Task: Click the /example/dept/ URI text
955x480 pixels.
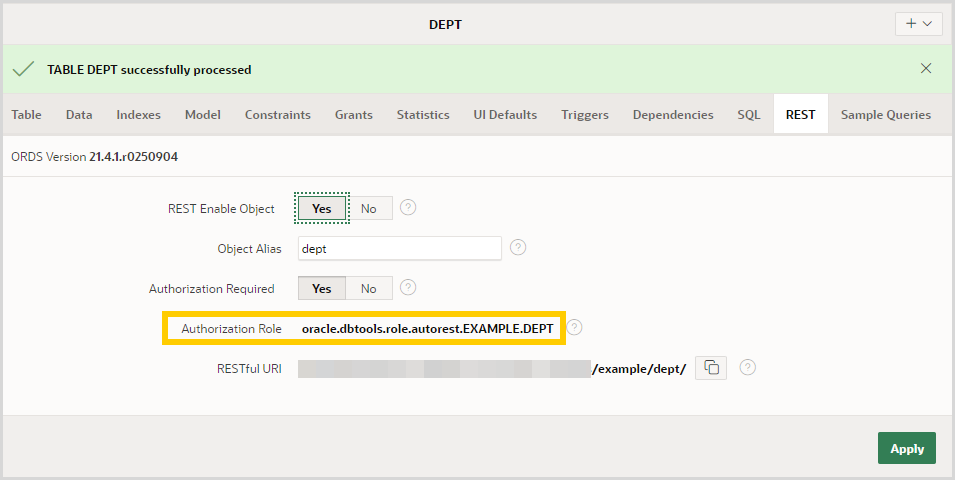Action: [639, 369]
